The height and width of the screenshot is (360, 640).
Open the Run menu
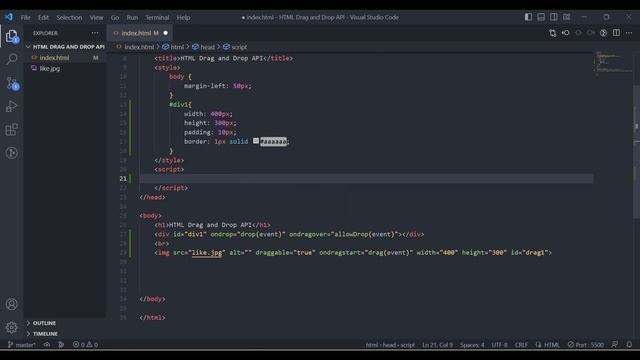point(132,18)
